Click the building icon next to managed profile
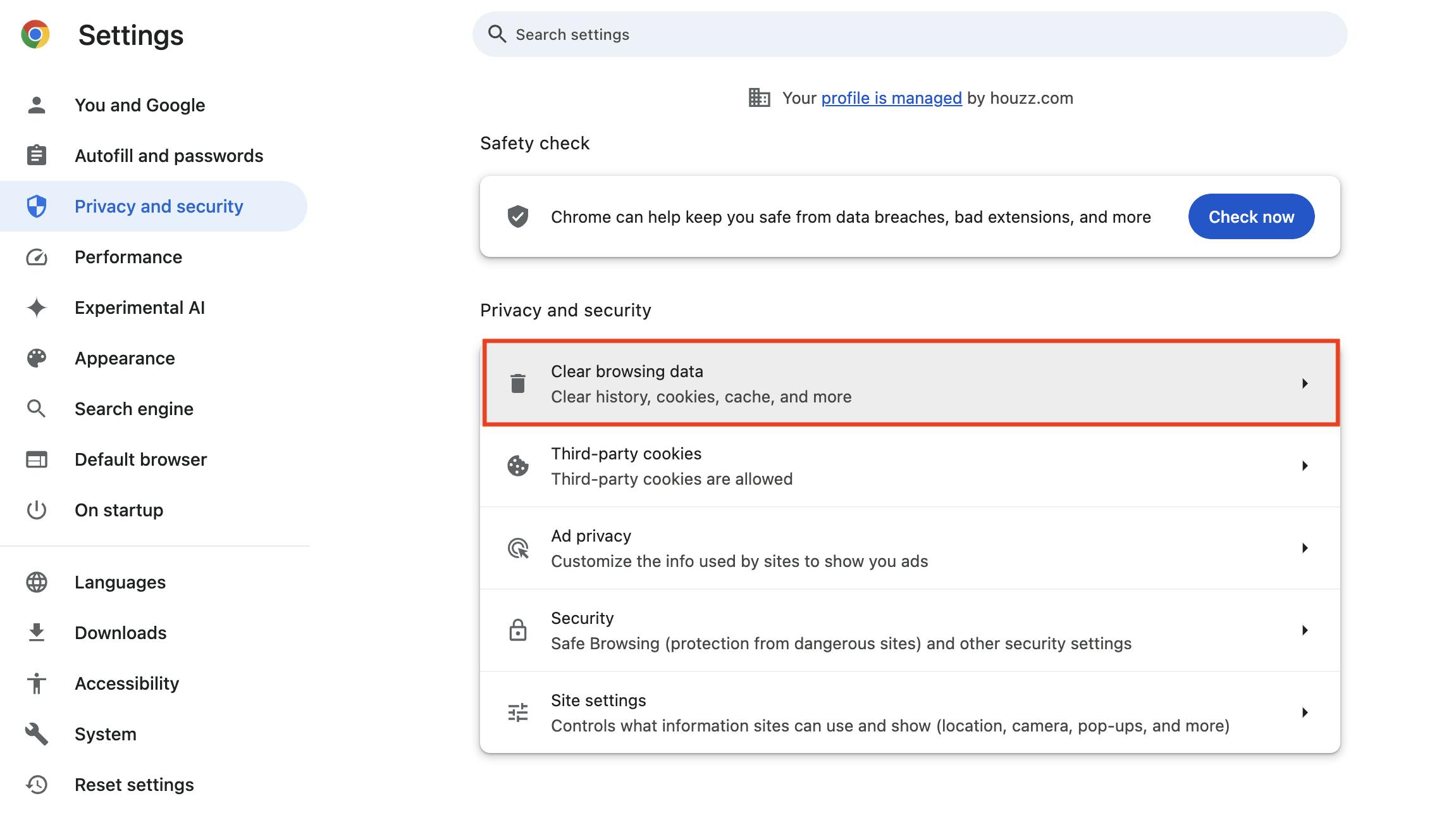 pos(759,97)
